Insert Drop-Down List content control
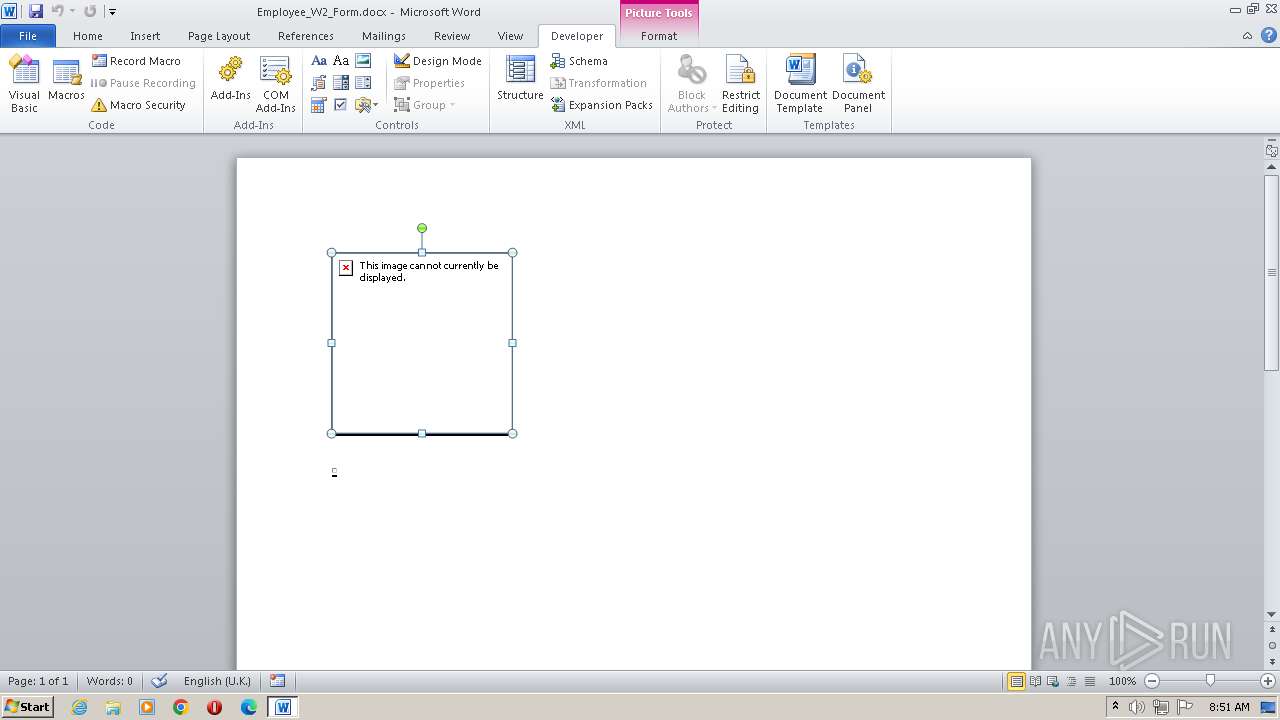This screenshot has width=1280, height=720. coord(363,83)
